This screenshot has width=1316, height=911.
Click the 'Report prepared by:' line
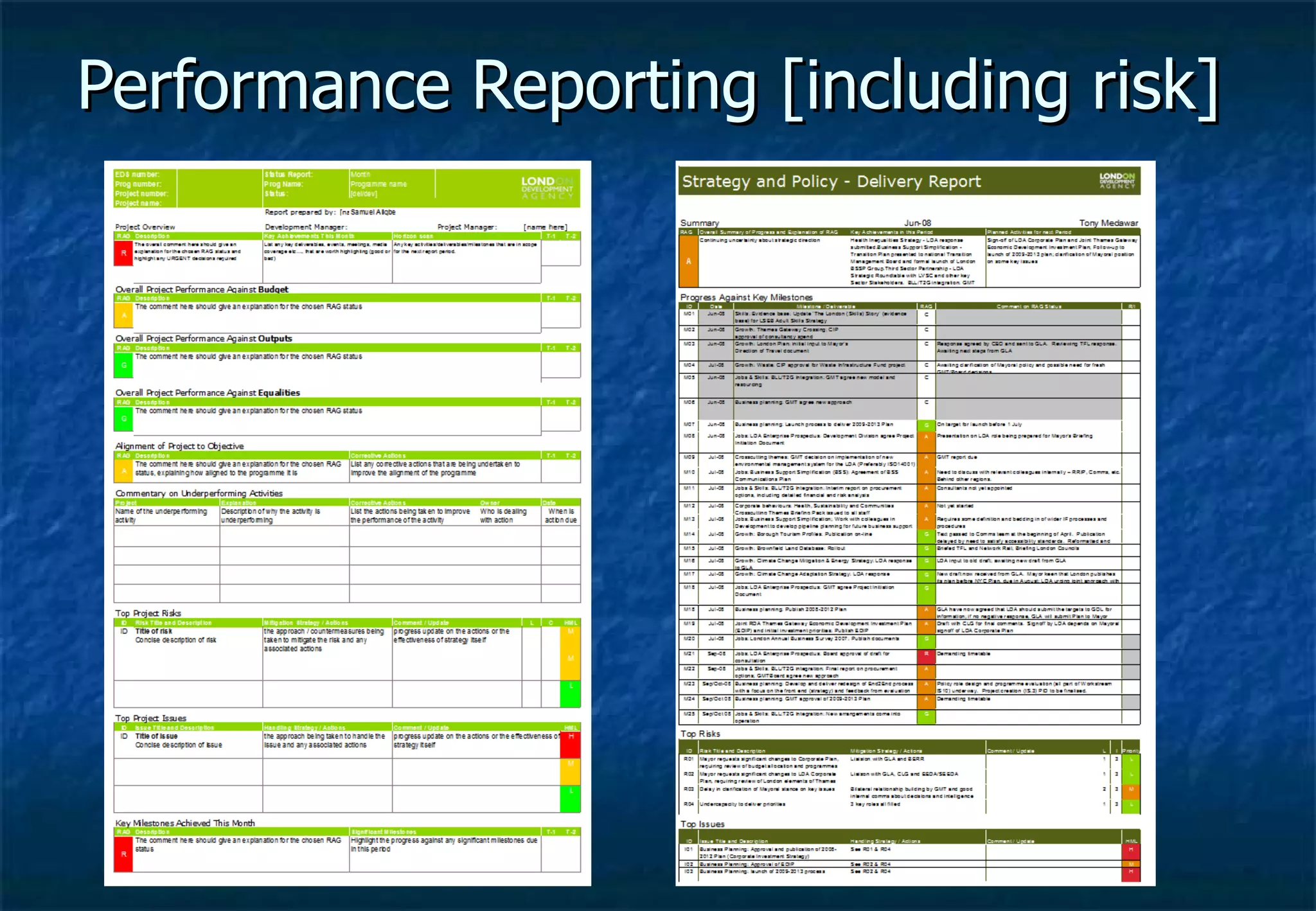[330, 212]
